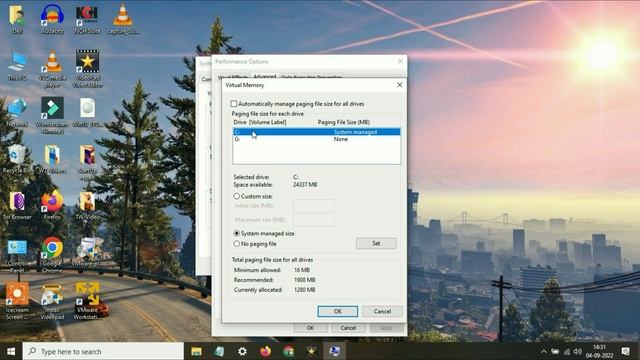
Task: Open the Tor Browser desktop icon
Action: [x=17, y=206]
